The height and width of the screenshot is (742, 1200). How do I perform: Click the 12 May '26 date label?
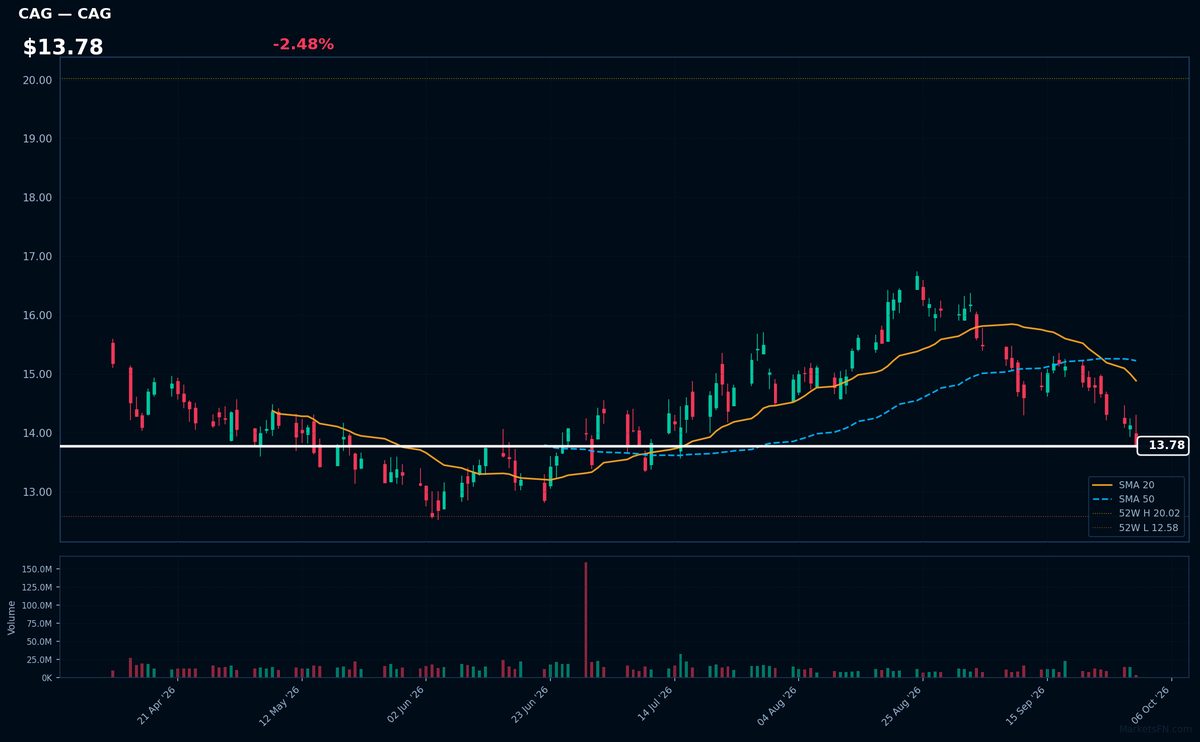281,705
